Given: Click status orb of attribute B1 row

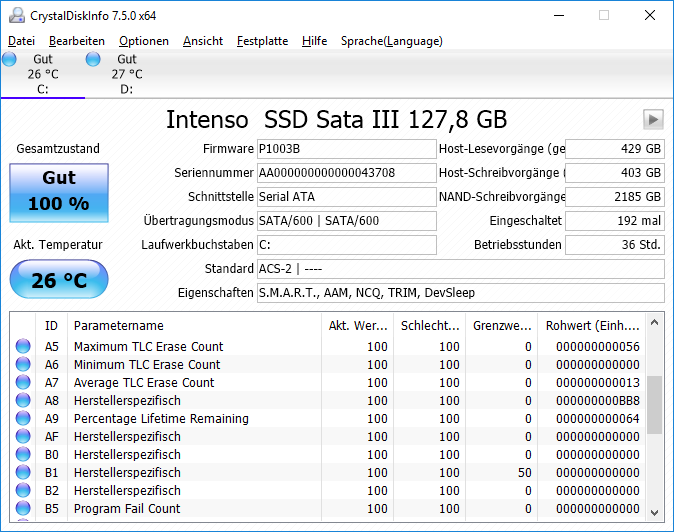Looking at the screenshot, I should coord(23,473).
